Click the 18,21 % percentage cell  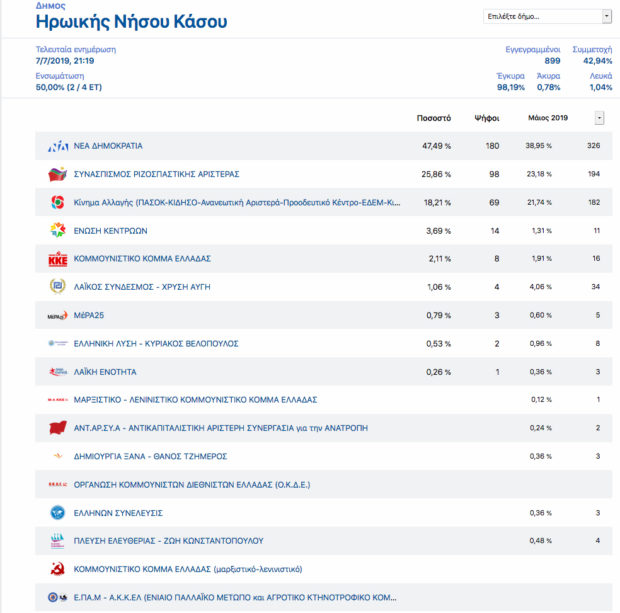437,202
